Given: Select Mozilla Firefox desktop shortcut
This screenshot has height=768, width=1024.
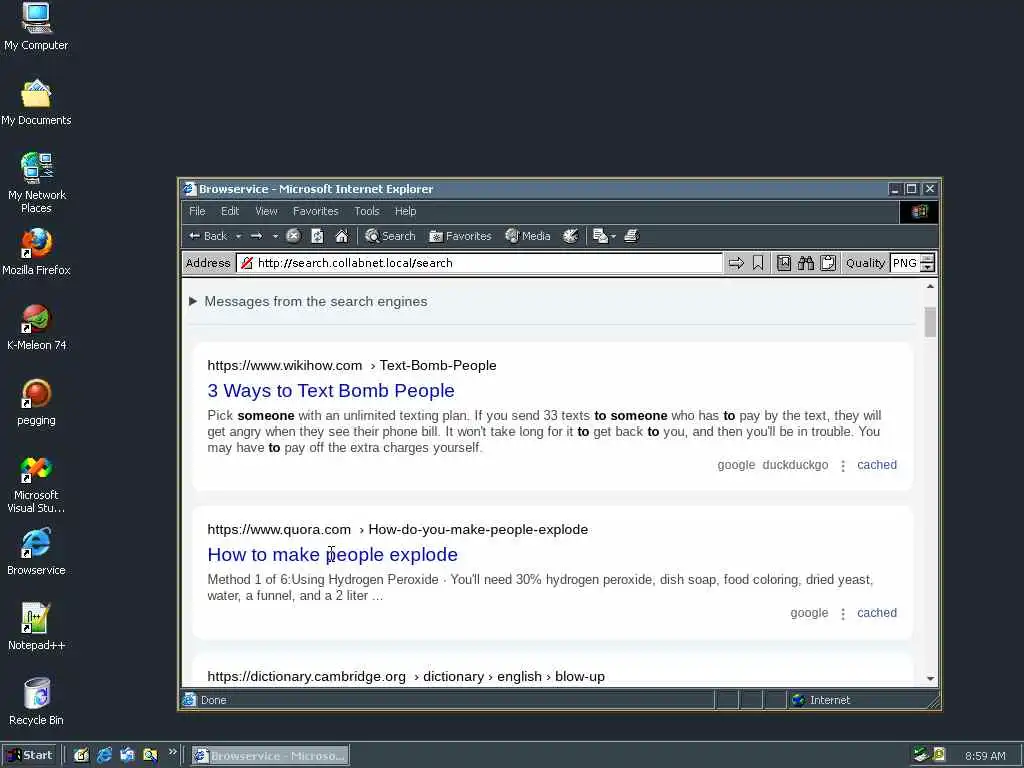Looking at the screenshot, I should point(36,252).
